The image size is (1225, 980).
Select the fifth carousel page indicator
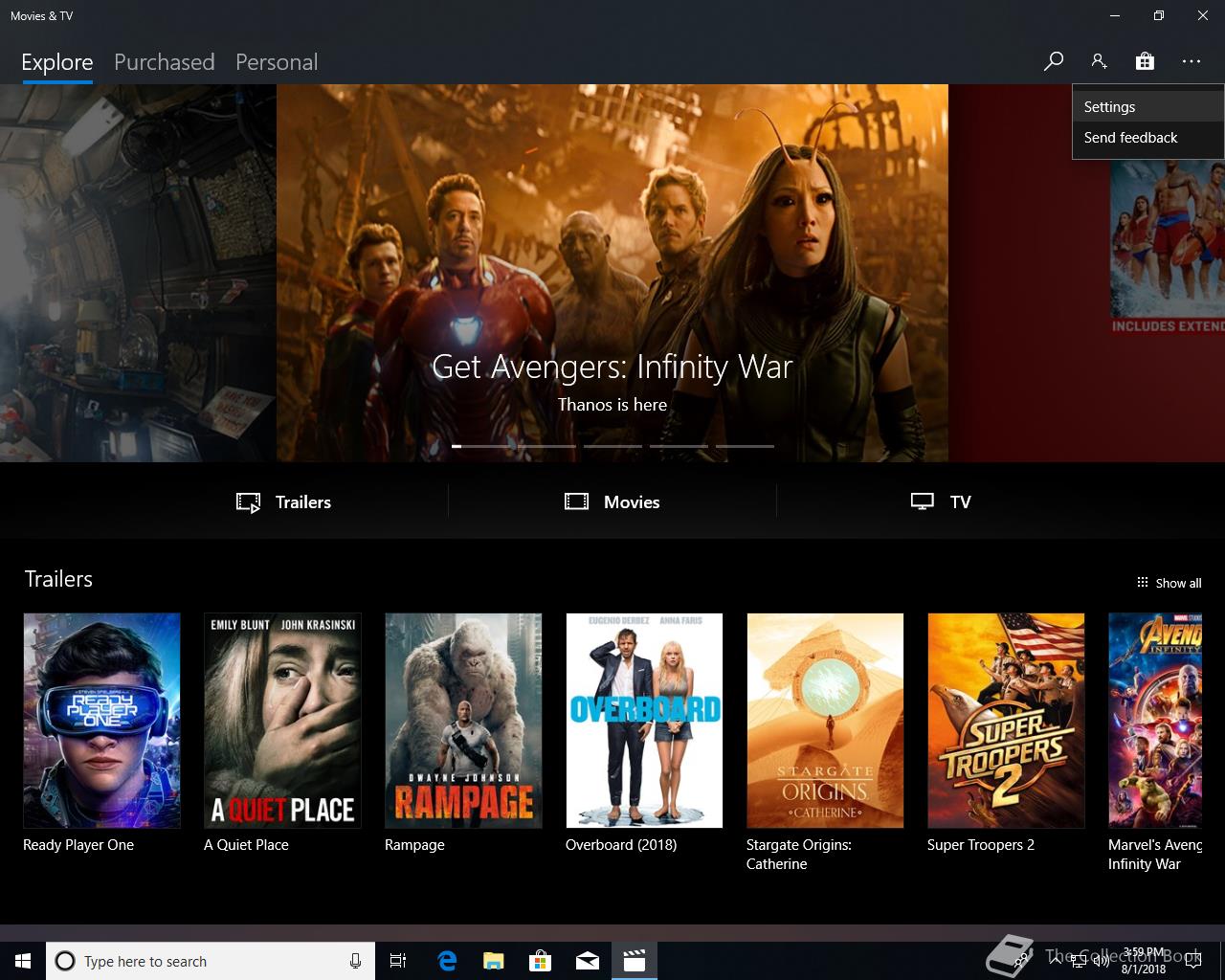point(745,446)
